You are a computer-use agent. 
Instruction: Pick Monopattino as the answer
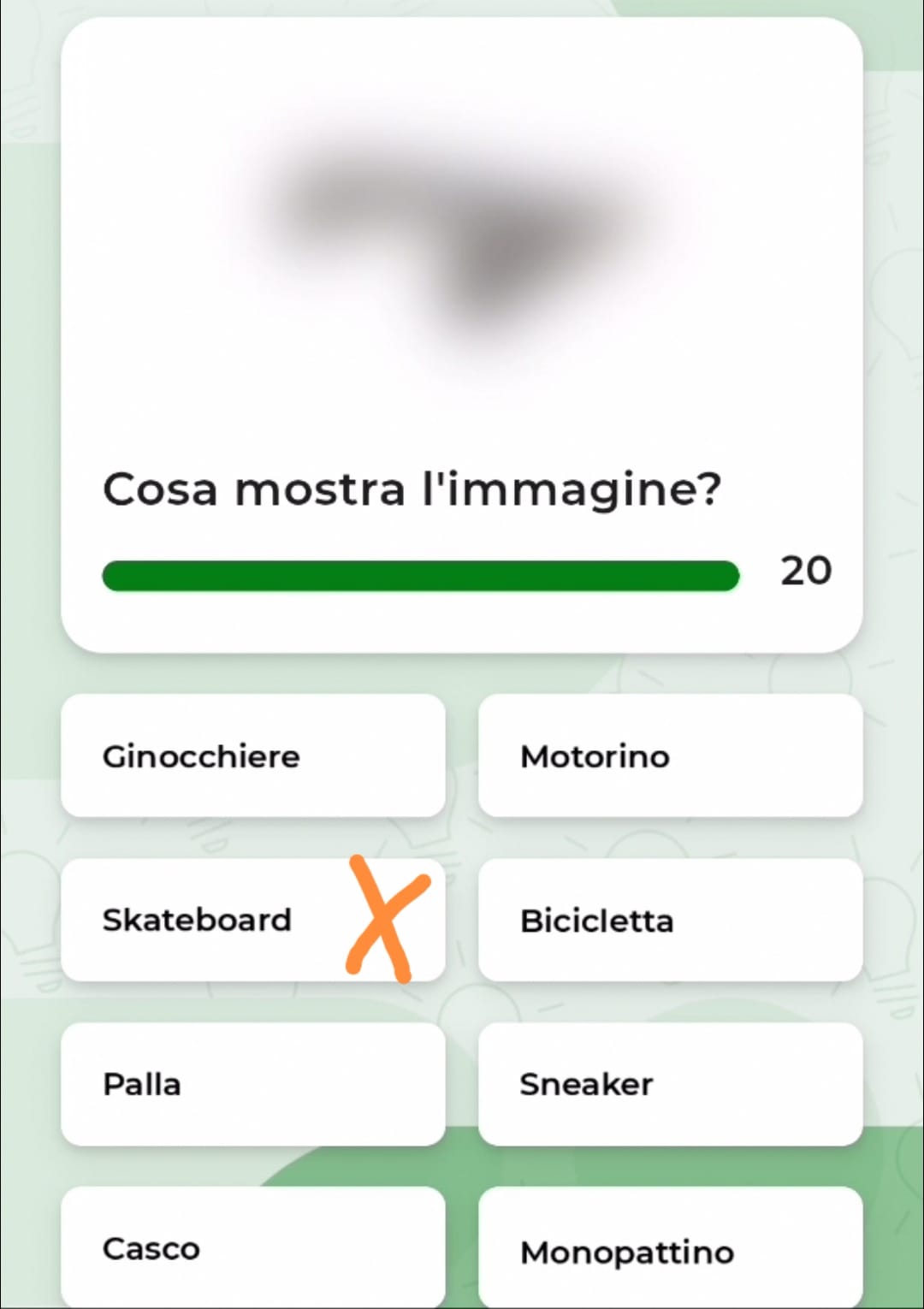(x=670, y=1249)
